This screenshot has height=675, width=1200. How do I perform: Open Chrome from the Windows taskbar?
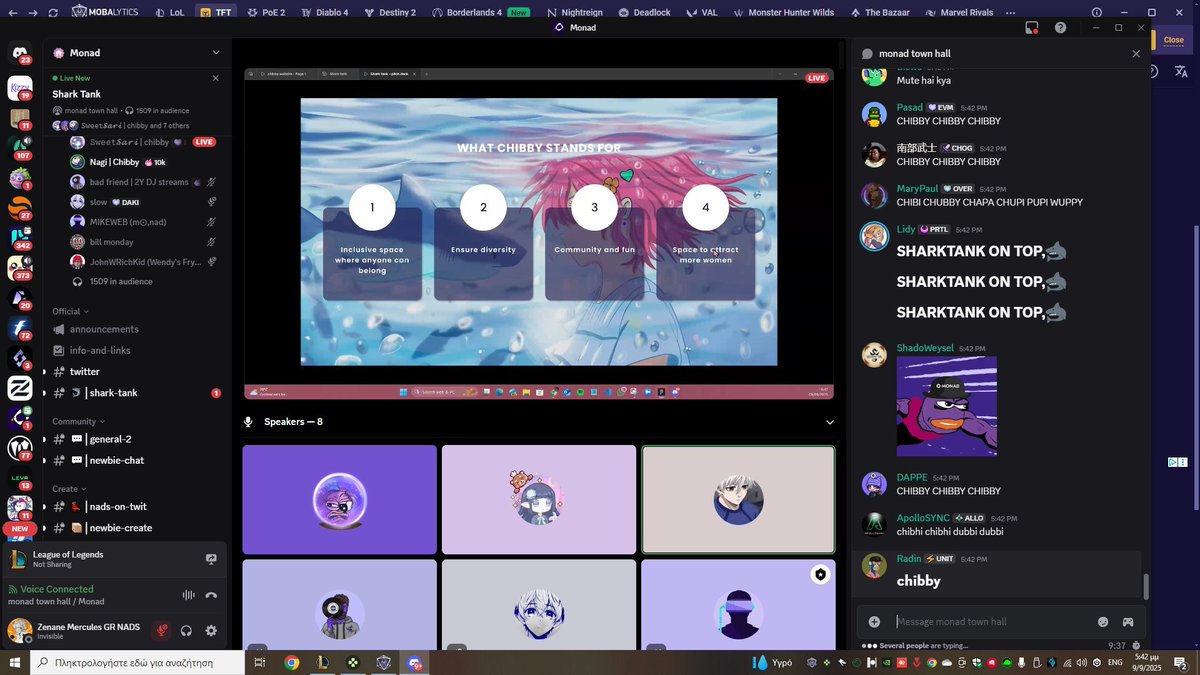coord(291,662)
